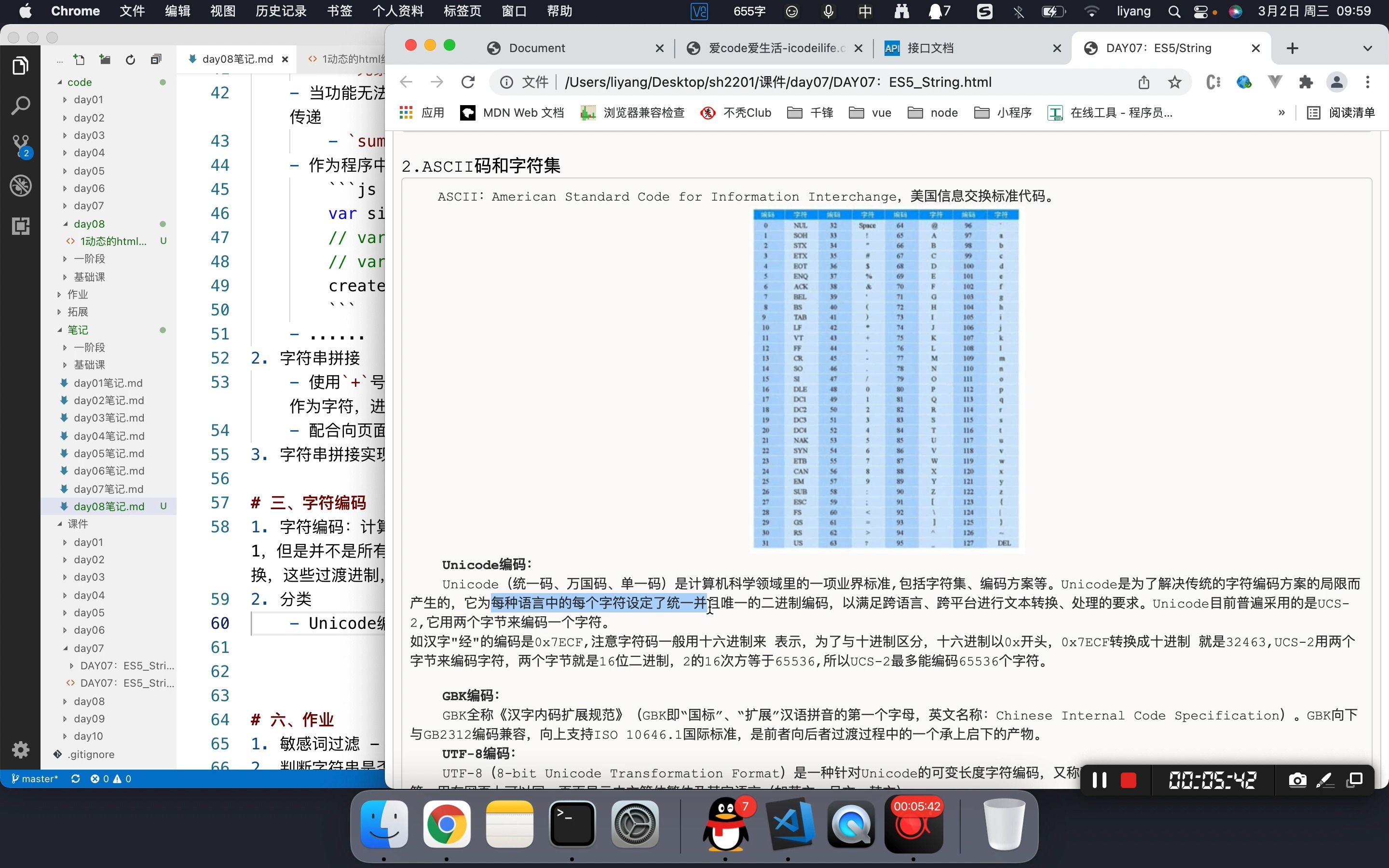Open the Extensions view in VS Code
1389x868 pixels.
pos(21,226)
